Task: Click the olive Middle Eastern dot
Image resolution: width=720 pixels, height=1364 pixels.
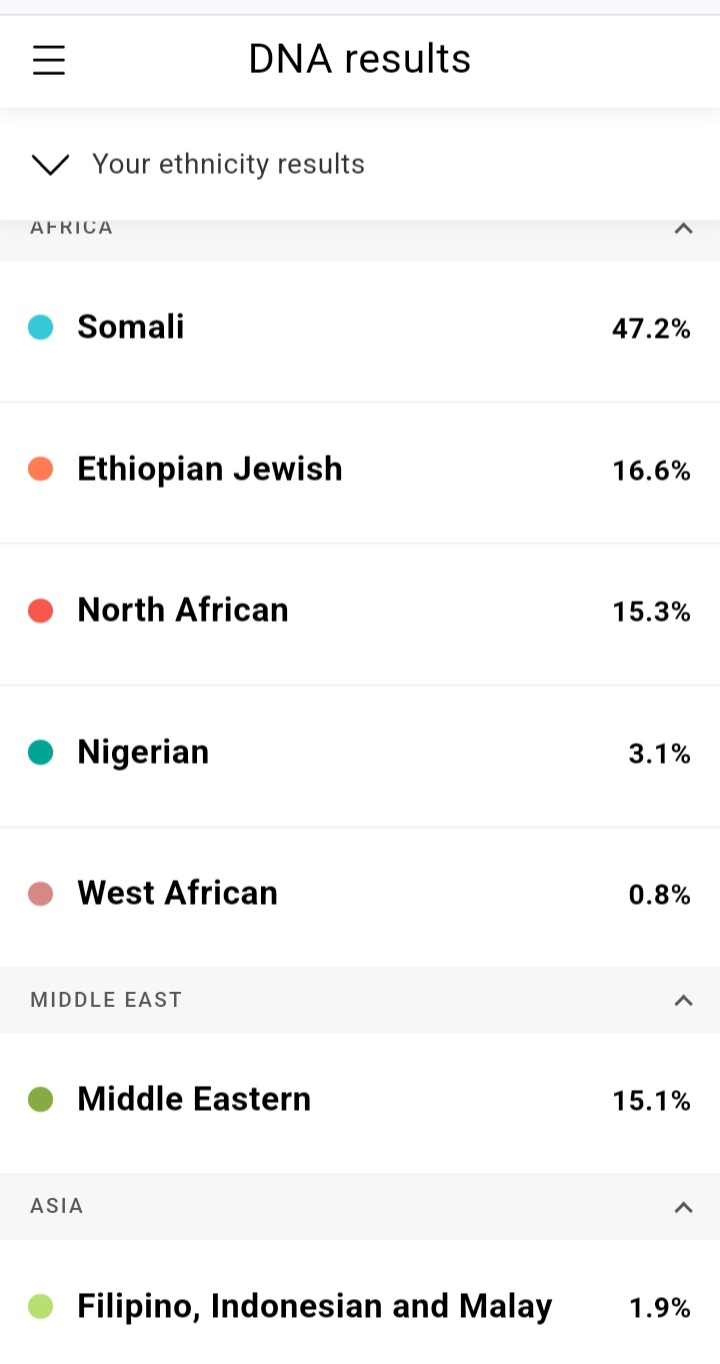Action: pos(41,1100)
